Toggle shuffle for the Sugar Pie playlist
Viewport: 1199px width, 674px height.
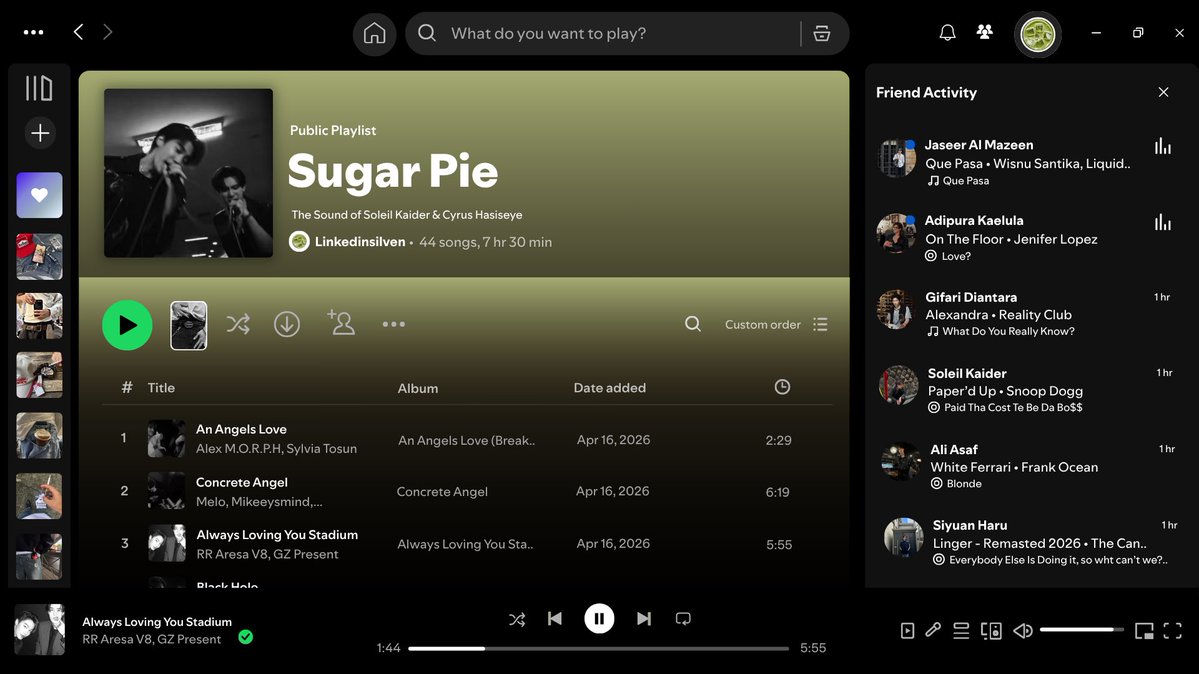[x=238, y=324]
